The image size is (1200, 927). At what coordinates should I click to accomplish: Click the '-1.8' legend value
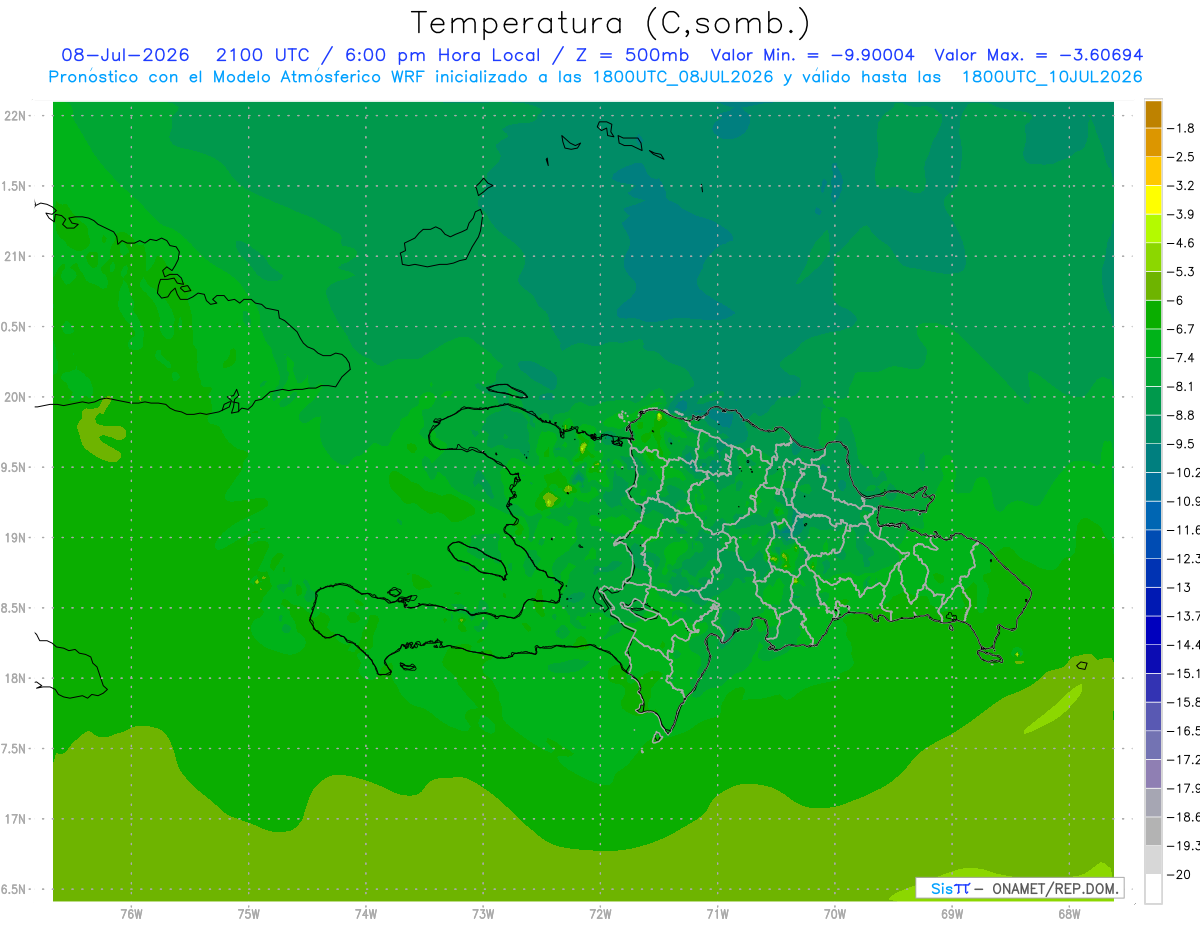1181,128
